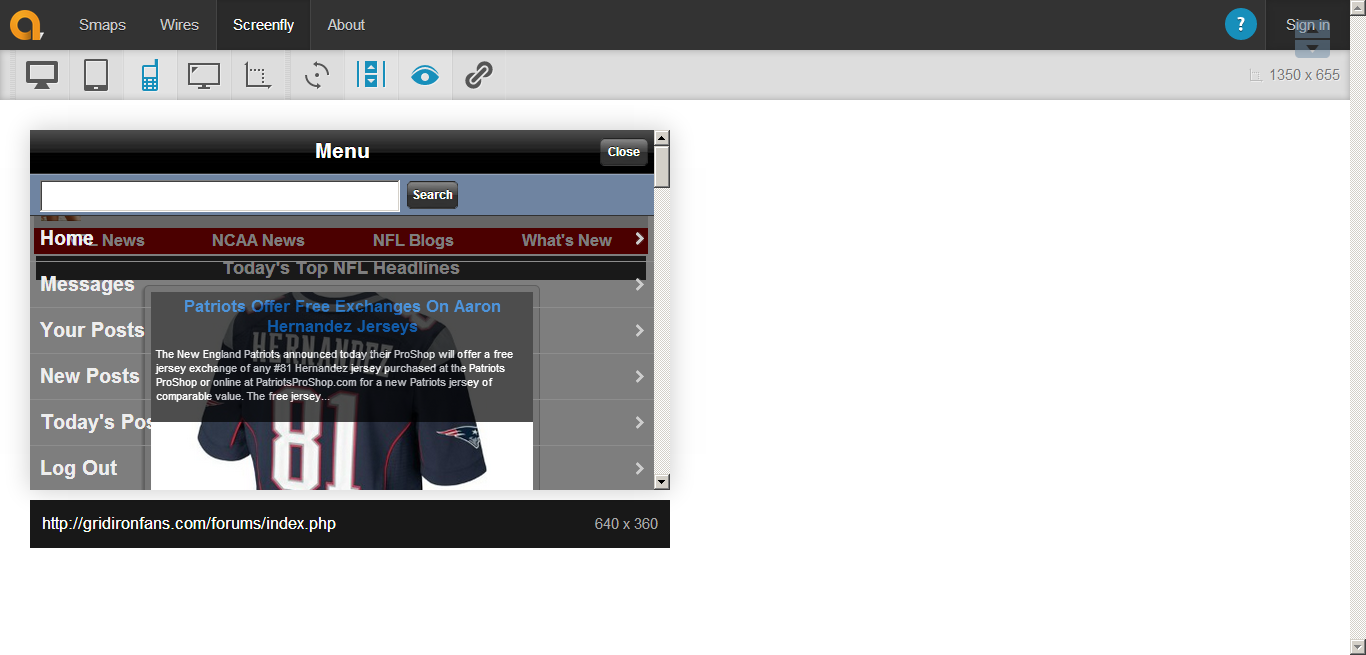1366x655 pixels.
Task: Close the mobile Menu overlay
Action: tap(624, 152)
